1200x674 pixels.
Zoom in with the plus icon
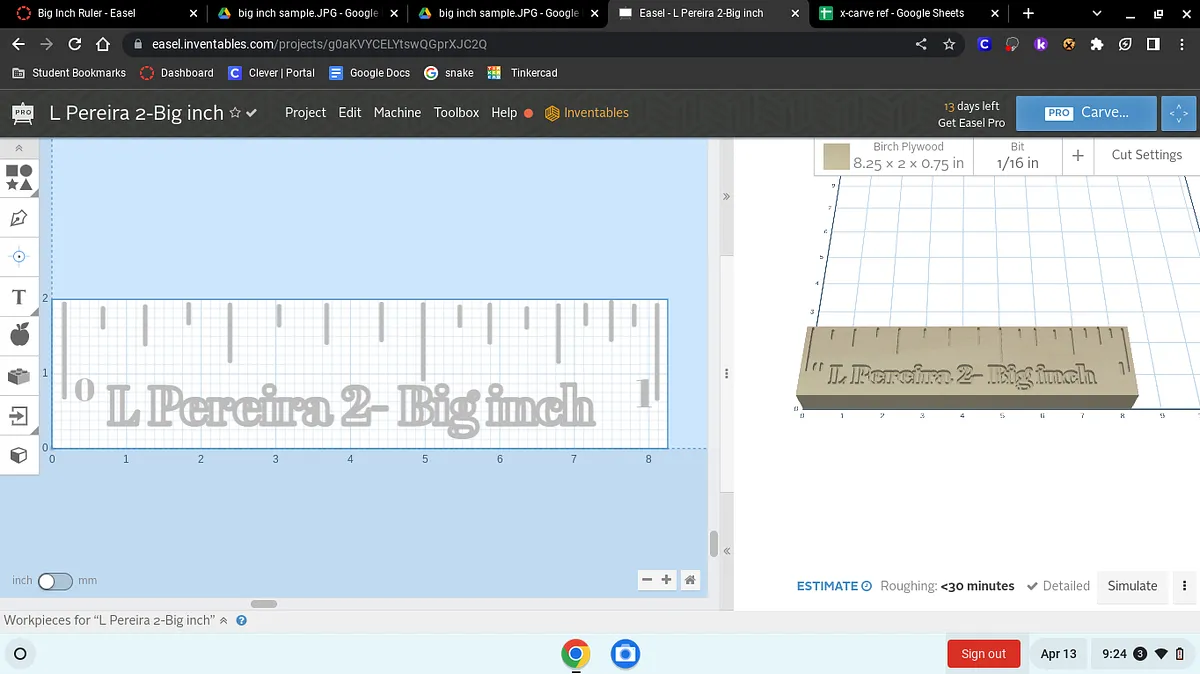coord(667,580)
